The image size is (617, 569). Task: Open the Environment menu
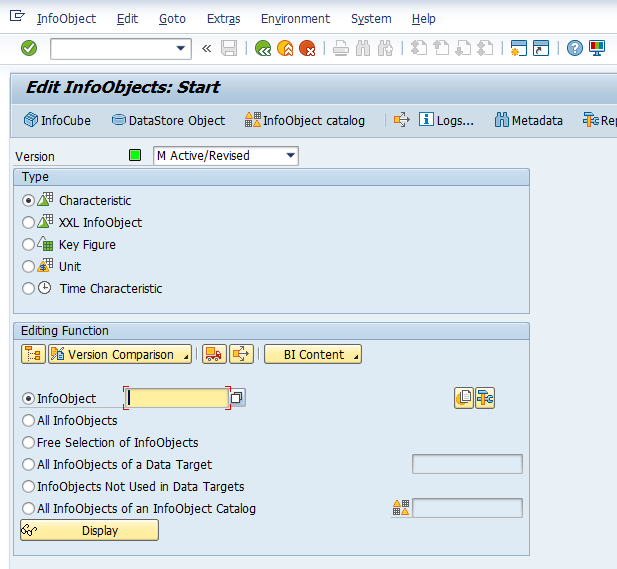click(x=295, y=19)
